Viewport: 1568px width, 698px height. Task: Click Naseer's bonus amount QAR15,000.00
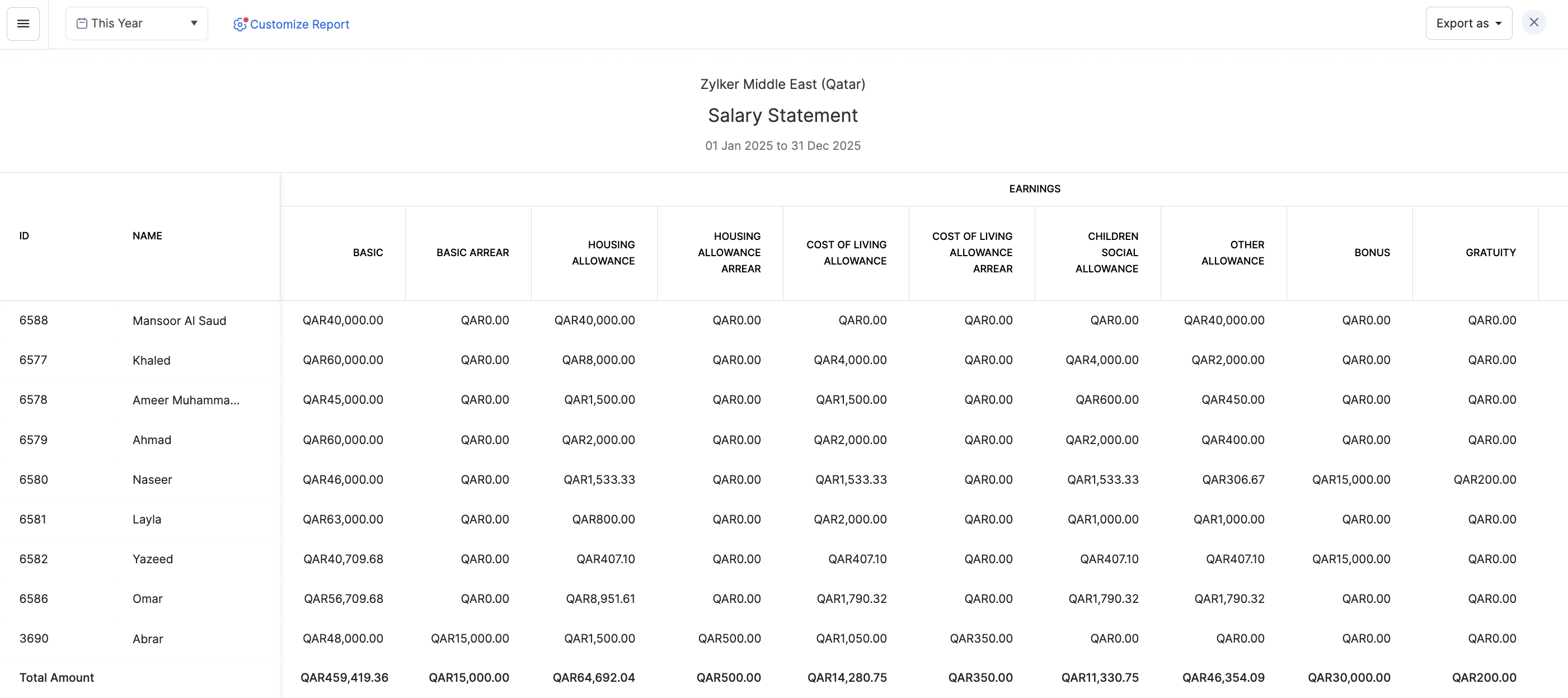[x=1351, y=479]
